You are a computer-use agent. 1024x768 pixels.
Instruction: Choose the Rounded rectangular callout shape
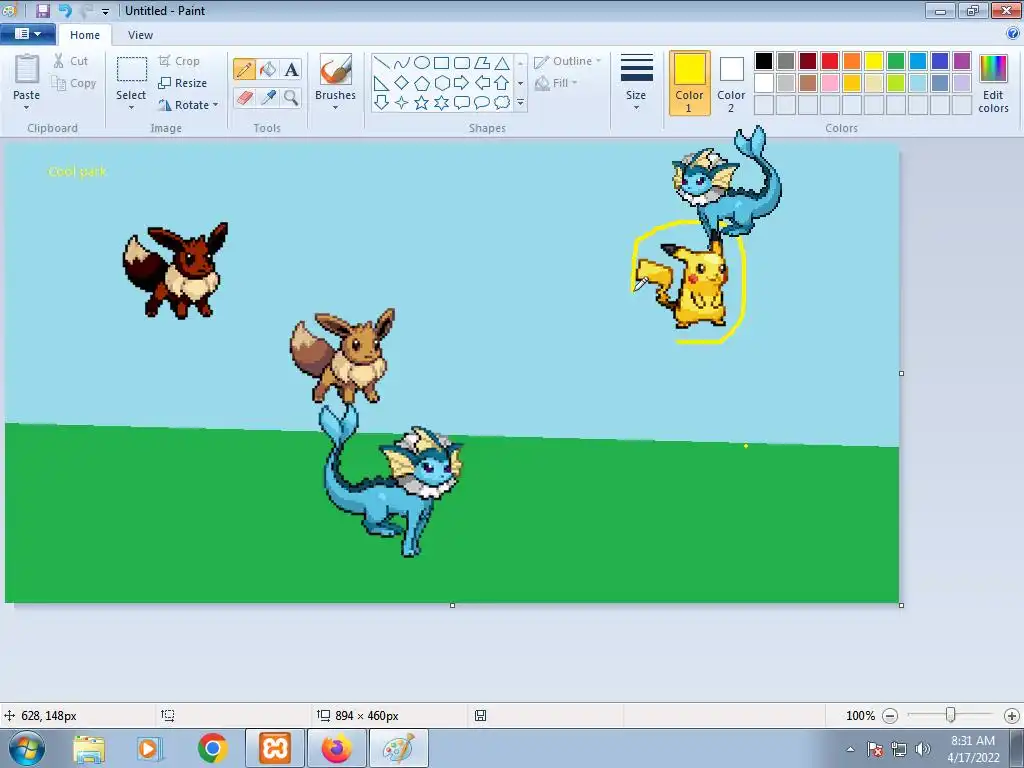coord(462,103)
